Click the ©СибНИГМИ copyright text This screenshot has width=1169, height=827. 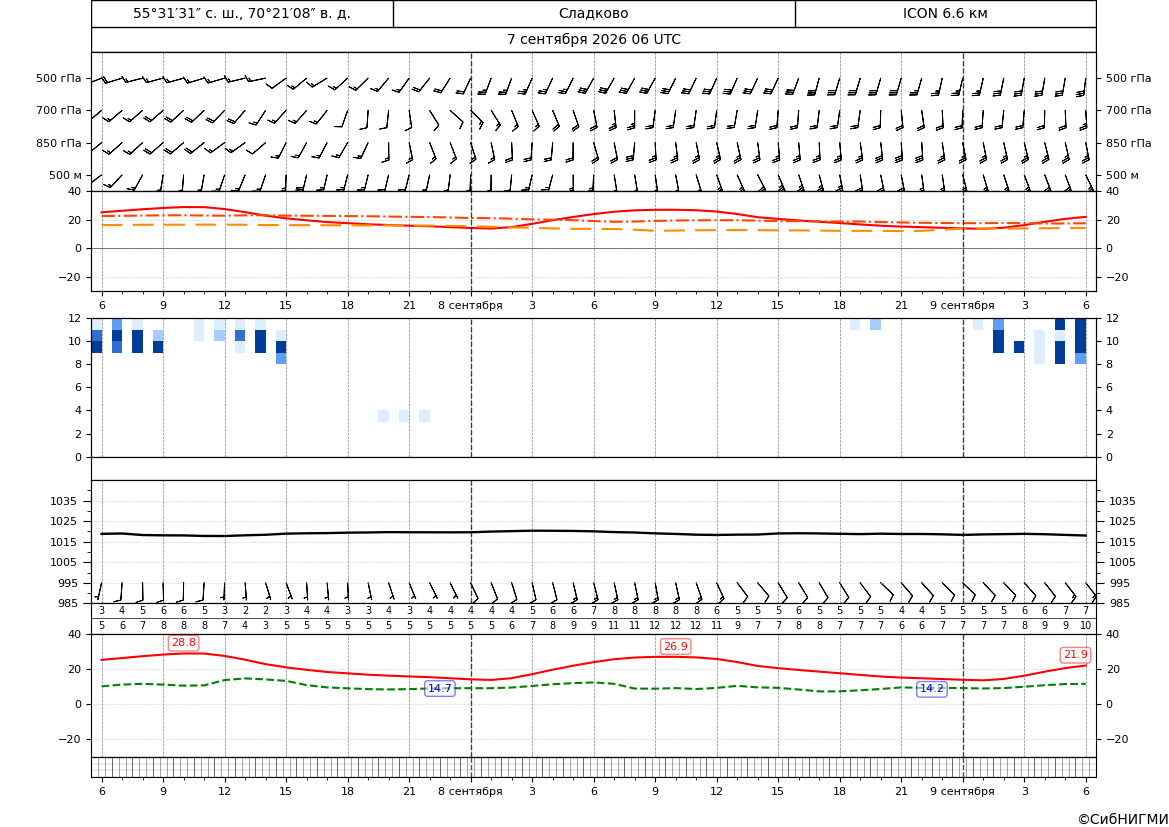coord(1123,819)
